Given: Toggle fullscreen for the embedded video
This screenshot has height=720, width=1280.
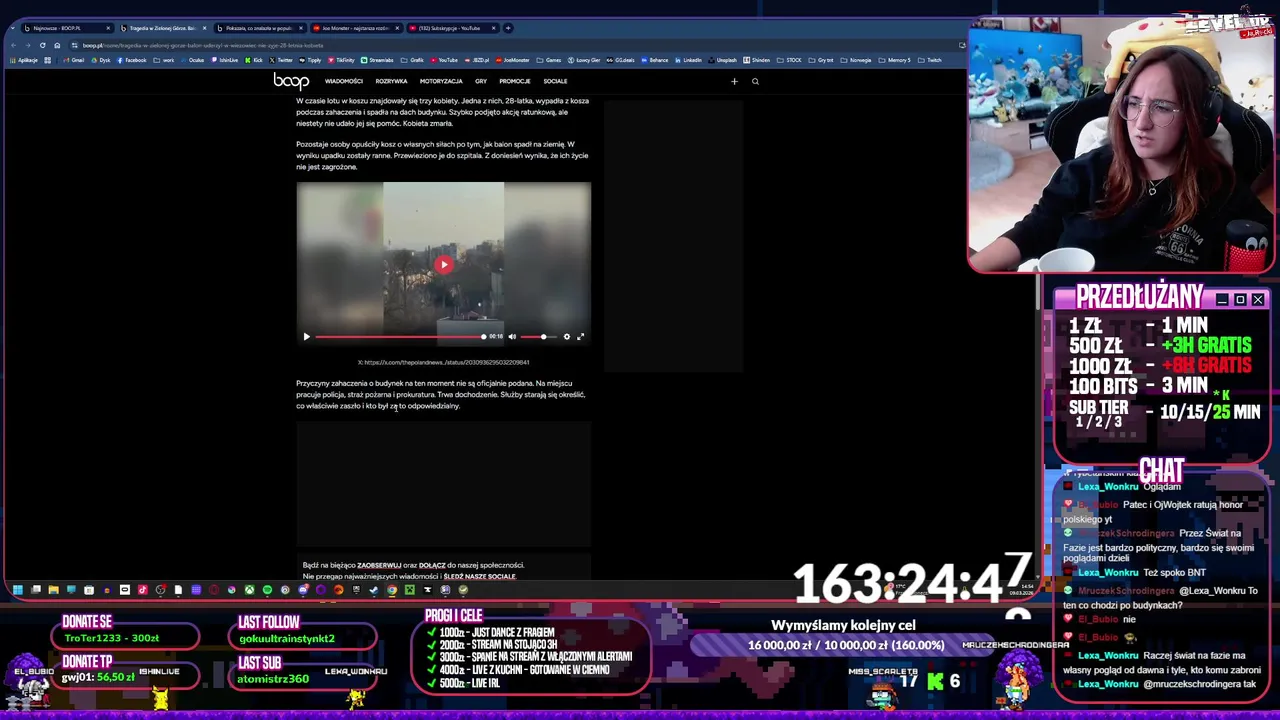Looking at the screenshot, I should pyautogui.click(x=580, y=337).
